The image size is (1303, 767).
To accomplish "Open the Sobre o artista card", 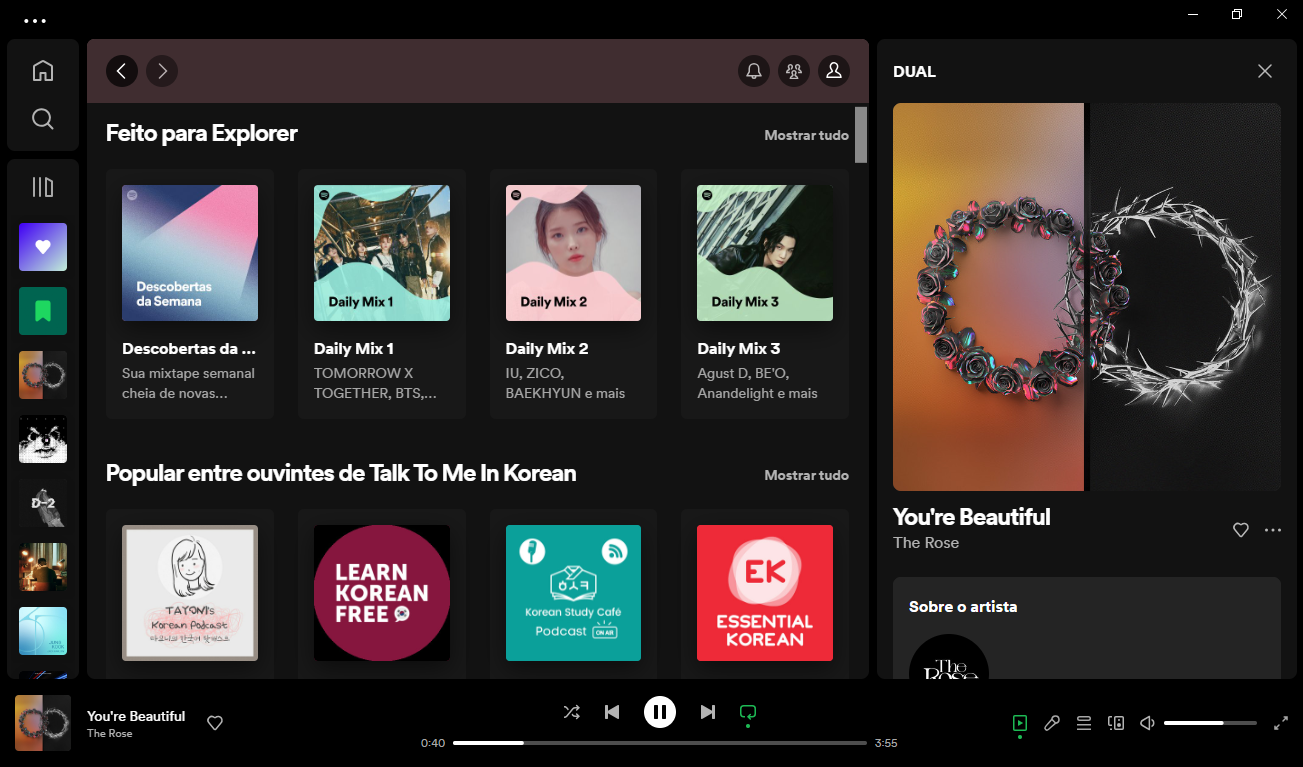I will click(x=1087, y=628).
